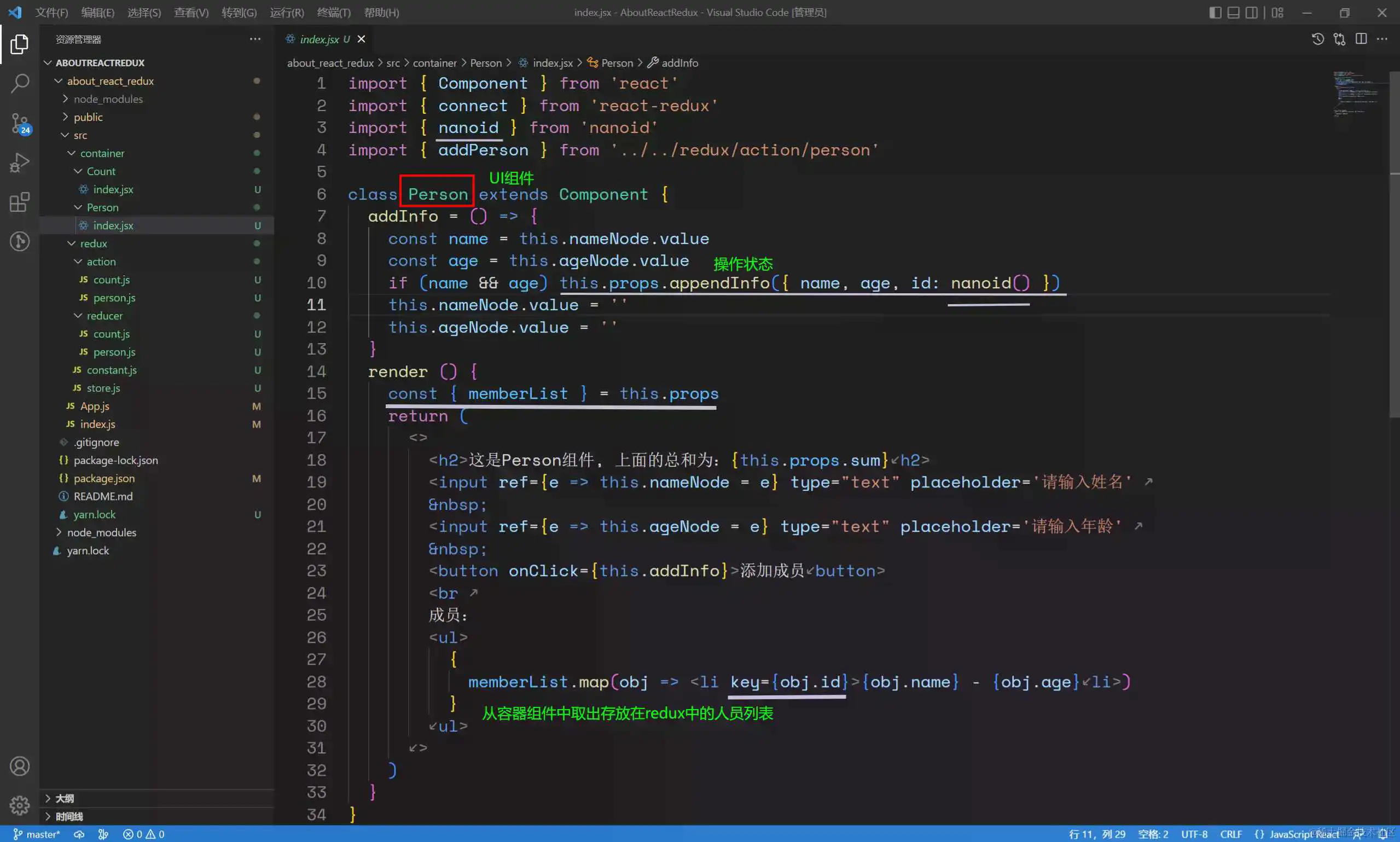Open the Accounts icon in activity bar
Viewport: 1400px width, 842px height.
point(19,766)
